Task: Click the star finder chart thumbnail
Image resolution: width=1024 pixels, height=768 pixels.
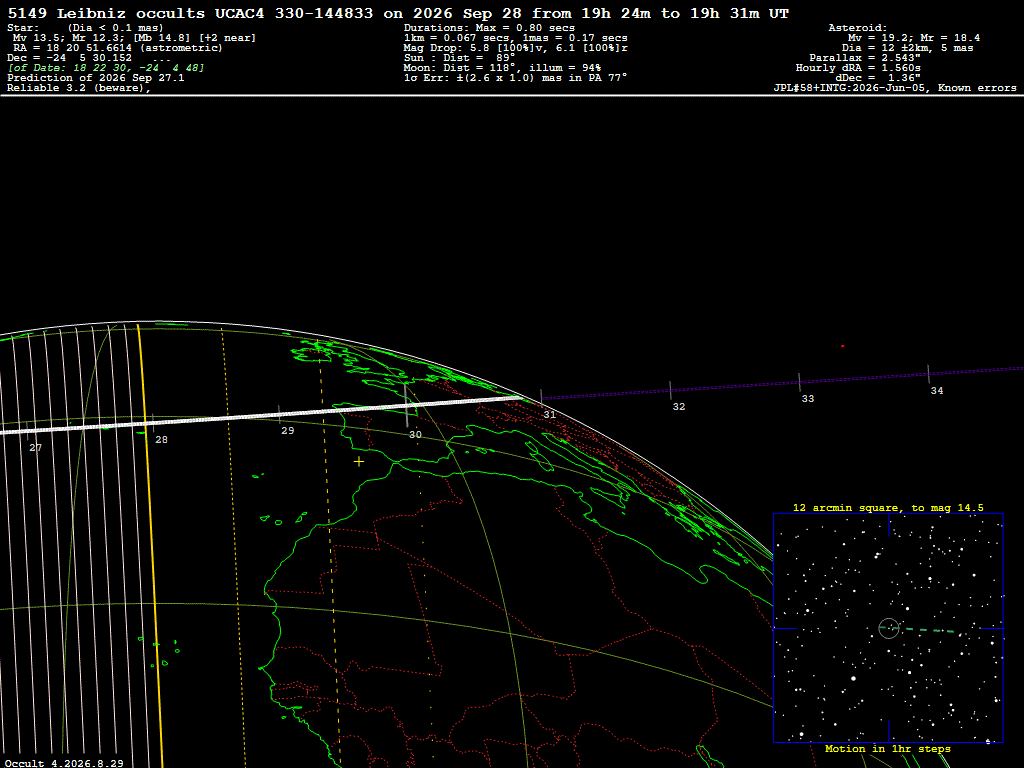Action: (x=888, y=628)
